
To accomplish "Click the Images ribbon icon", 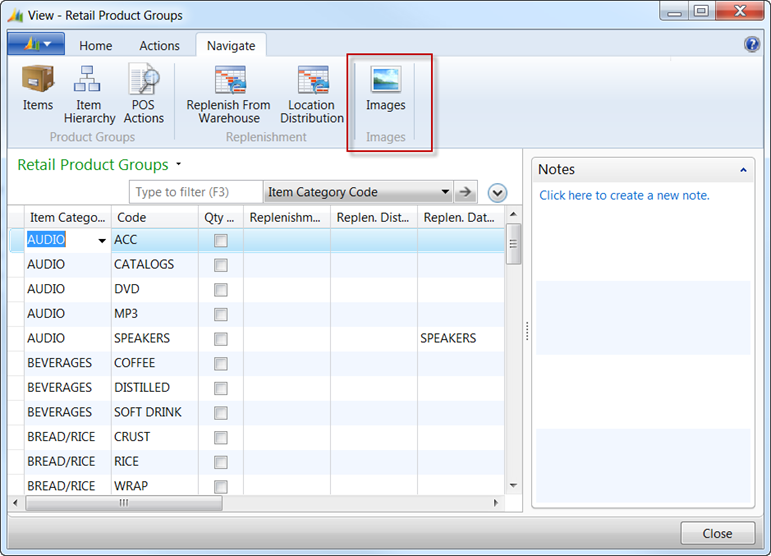I will (x=385, y=88).
